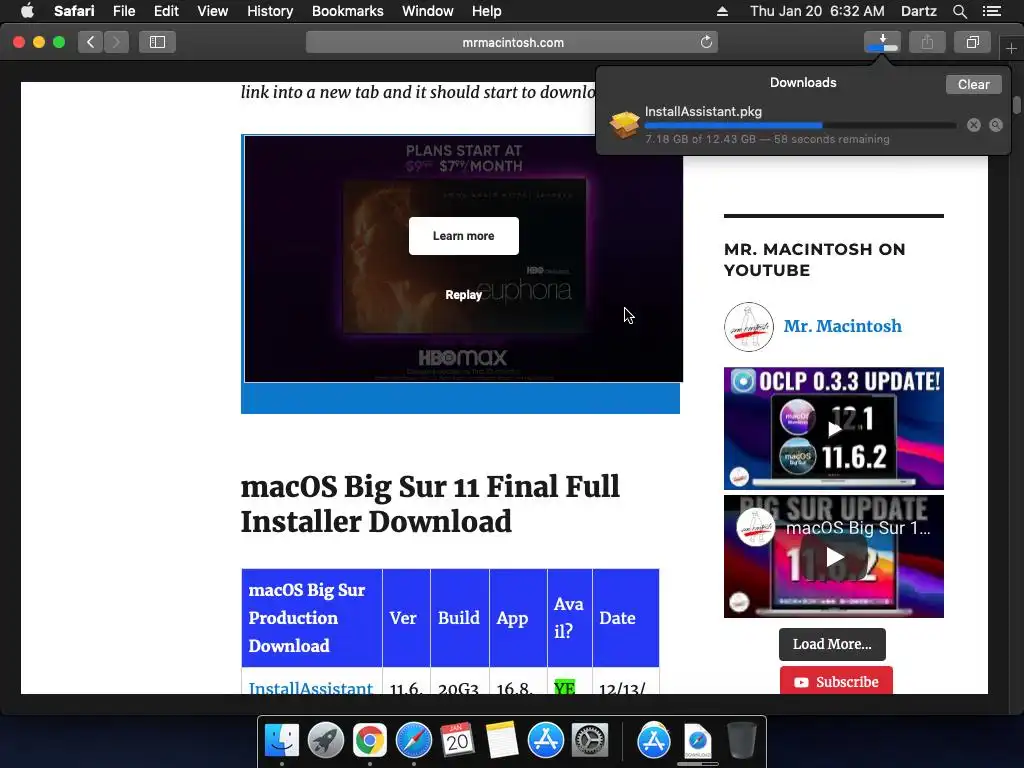Stop the InstallAssistant.pkg download
Screen dimensions: 1024x768
tap(974, 125)
